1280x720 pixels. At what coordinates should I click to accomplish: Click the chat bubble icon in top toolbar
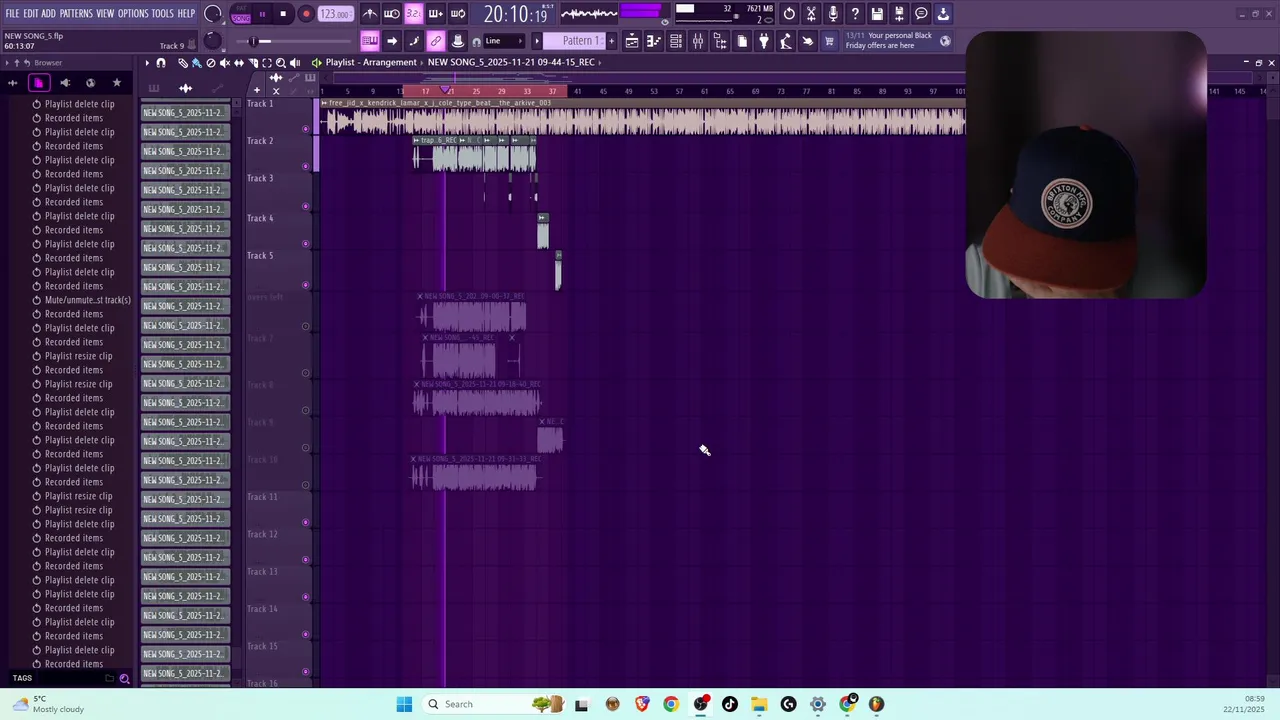click(921, 14)
